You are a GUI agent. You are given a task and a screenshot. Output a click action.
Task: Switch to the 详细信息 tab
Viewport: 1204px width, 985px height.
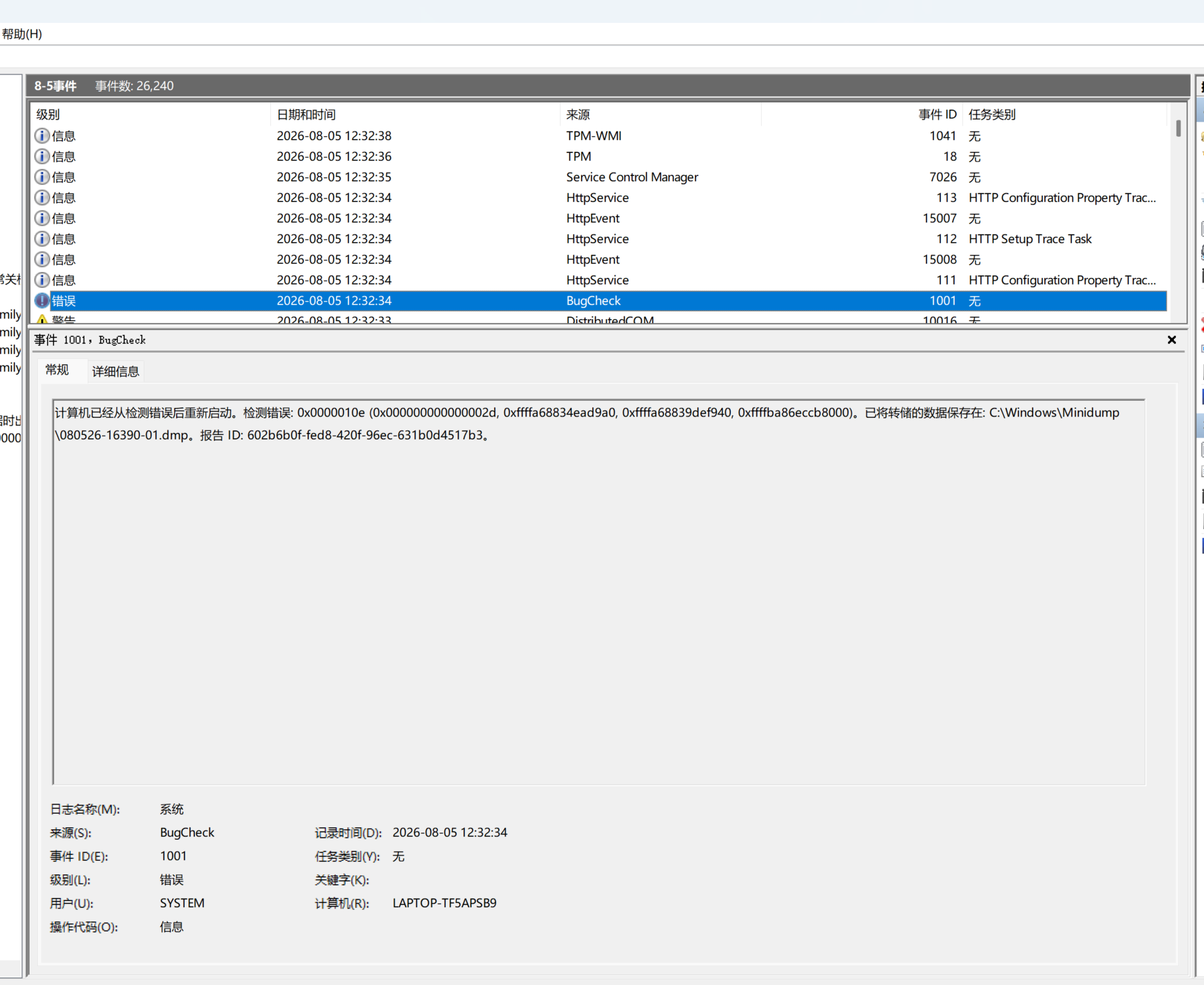tap(116, 372)
